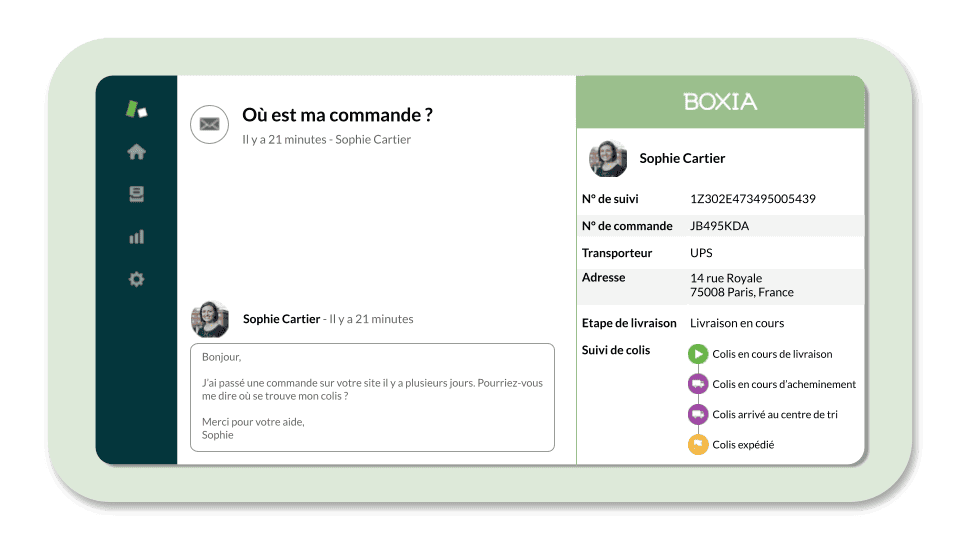
Task: Click '75008 Paris, France' address line
Action: 741,292
